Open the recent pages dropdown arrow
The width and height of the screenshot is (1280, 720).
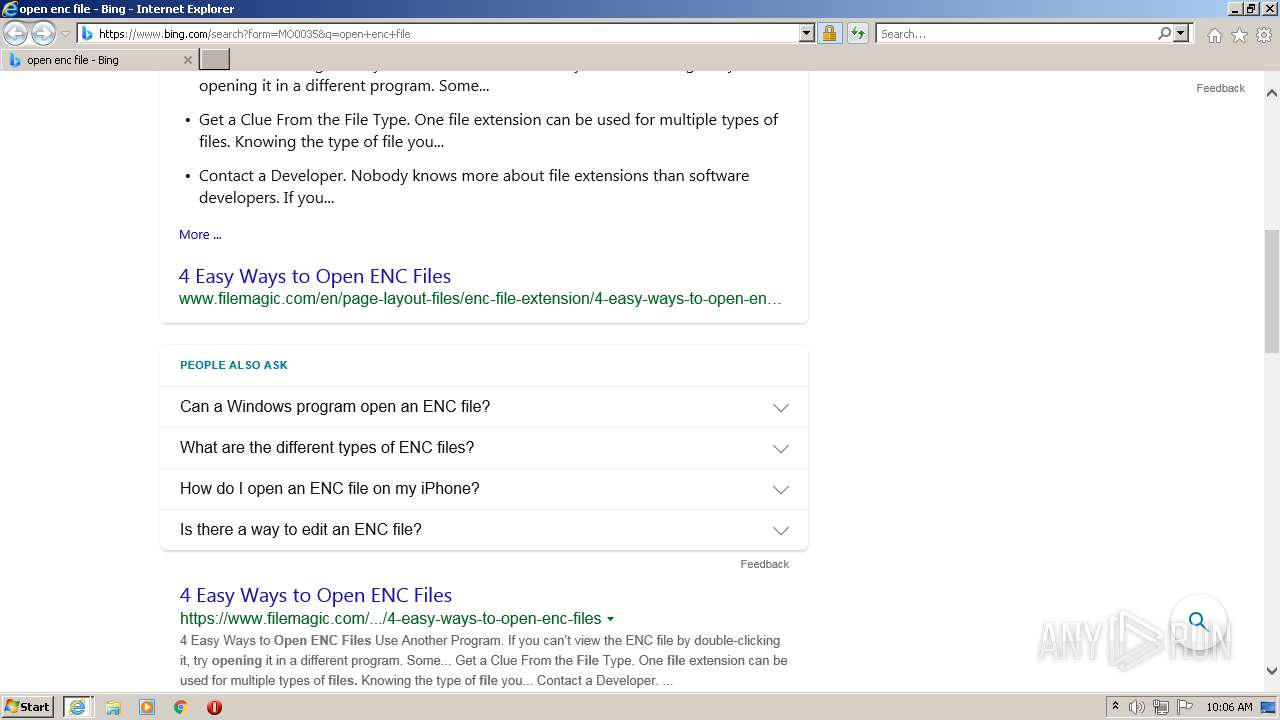point(65,34)
